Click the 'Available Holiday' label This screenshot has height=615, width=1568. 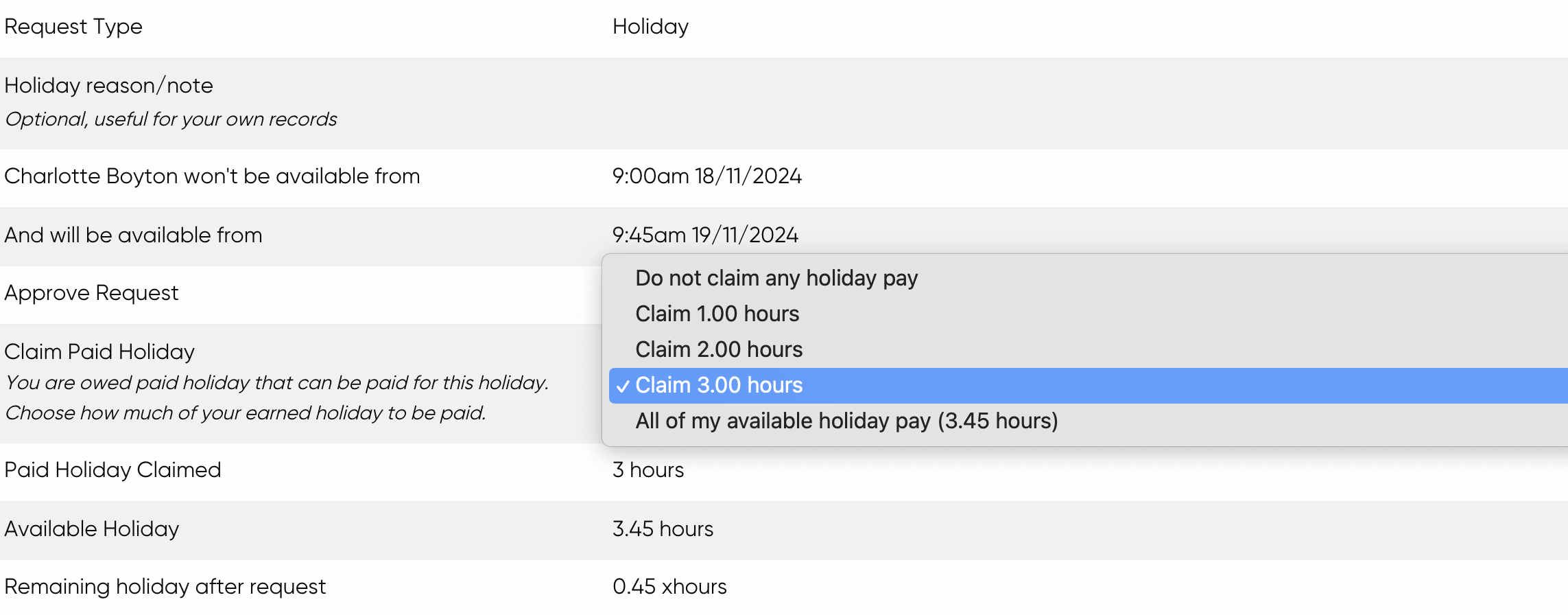[91, 529]
